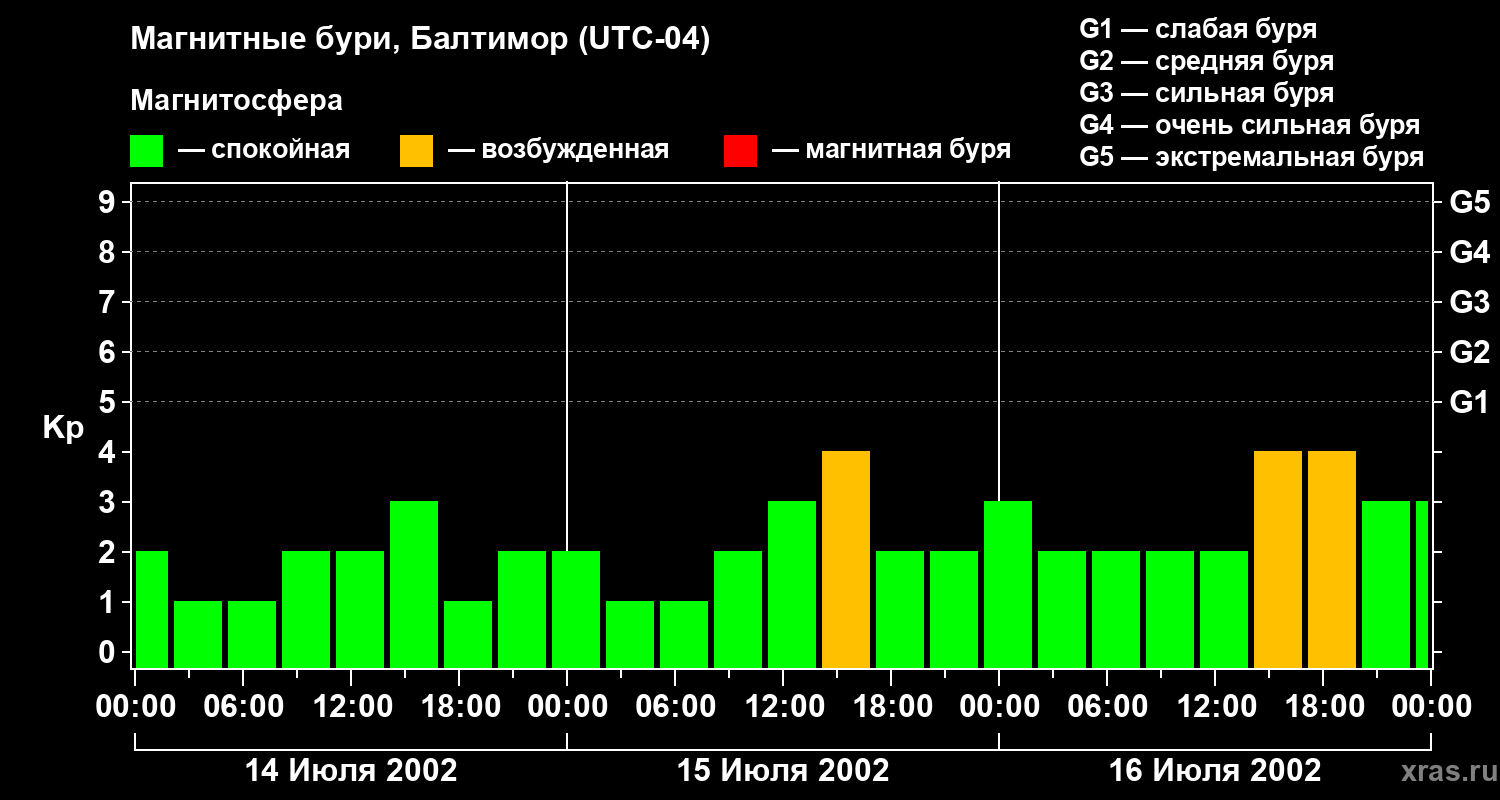Viewport: 1500px width, 800px height.
Task: Click the 'G4 — очень сильная буря' legend line
Action: tap(1250, 125)
